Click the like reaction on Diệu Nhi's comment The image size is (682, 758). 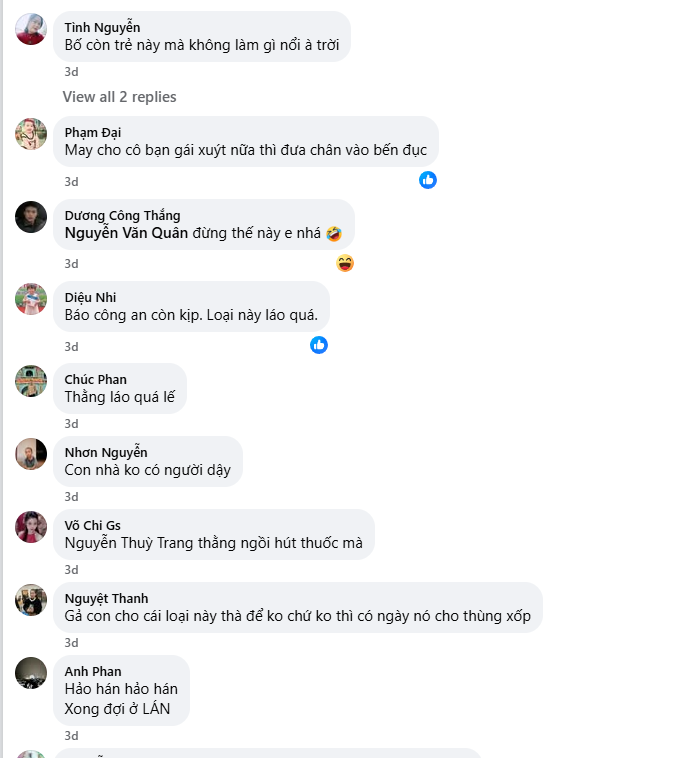point(319,345)
